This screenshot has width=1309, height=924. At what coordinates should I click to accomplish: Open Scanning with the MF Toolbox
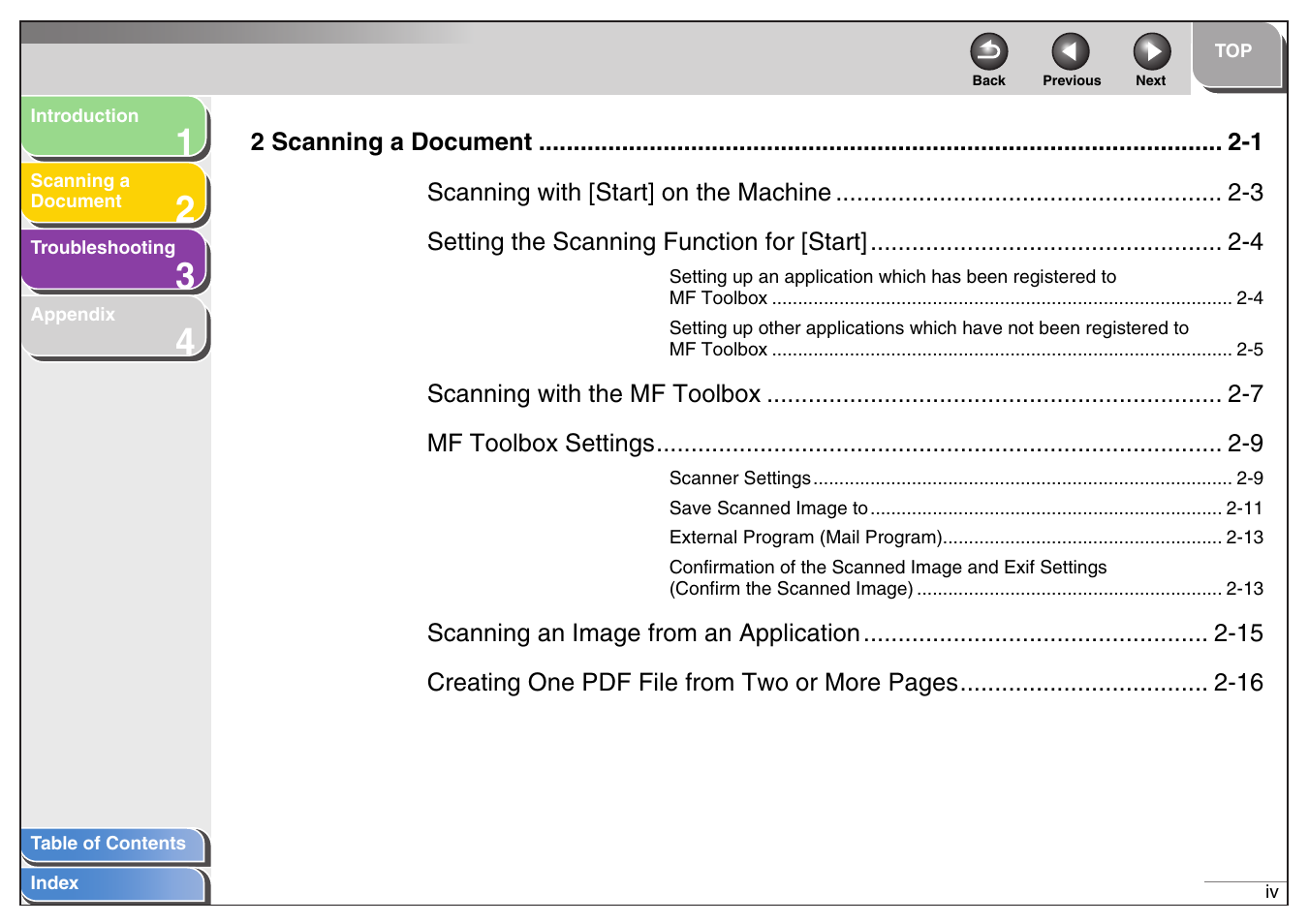845,394
